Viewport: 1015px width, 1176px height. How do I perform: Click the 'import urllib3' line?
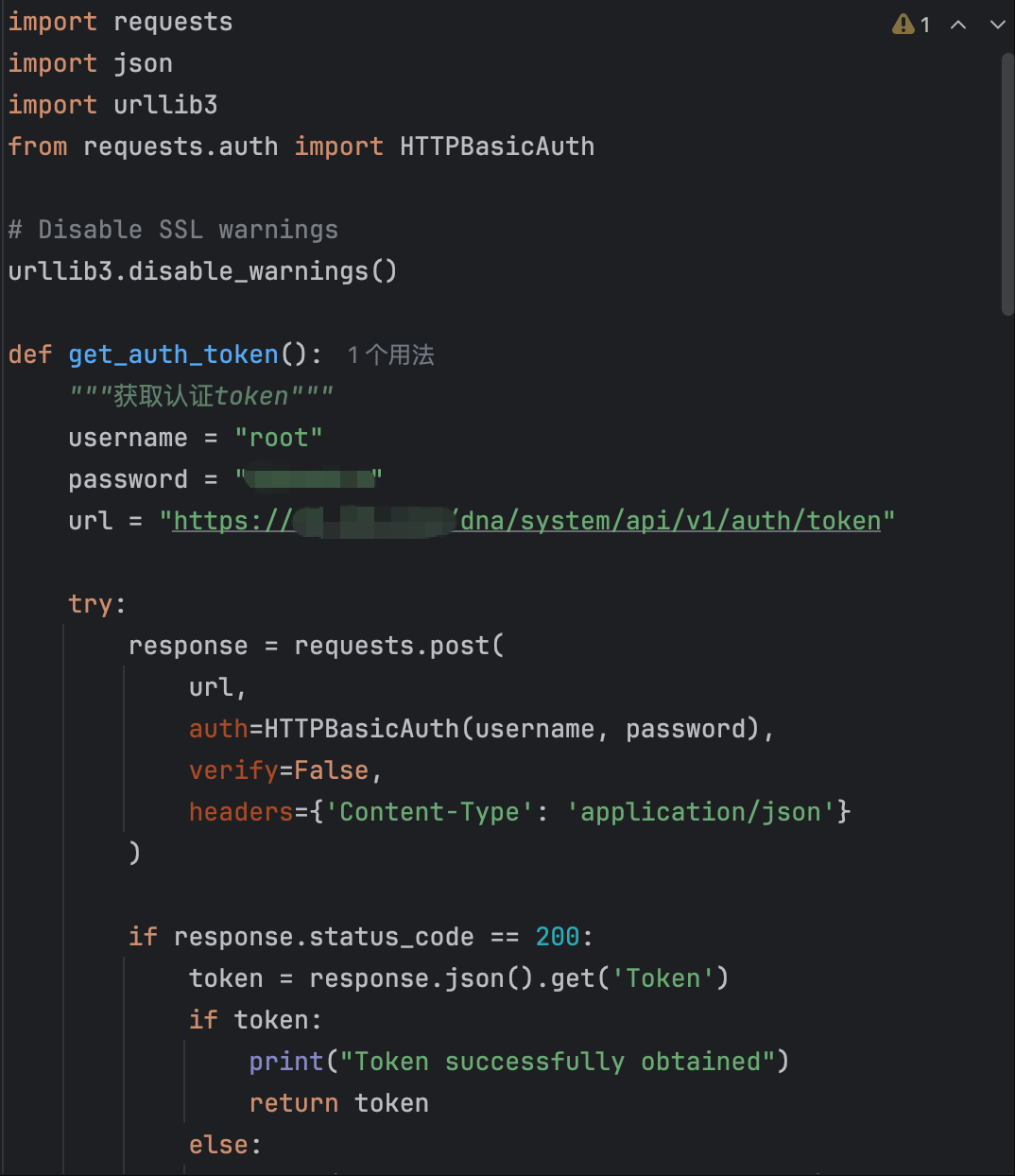[x=112, y=105]
